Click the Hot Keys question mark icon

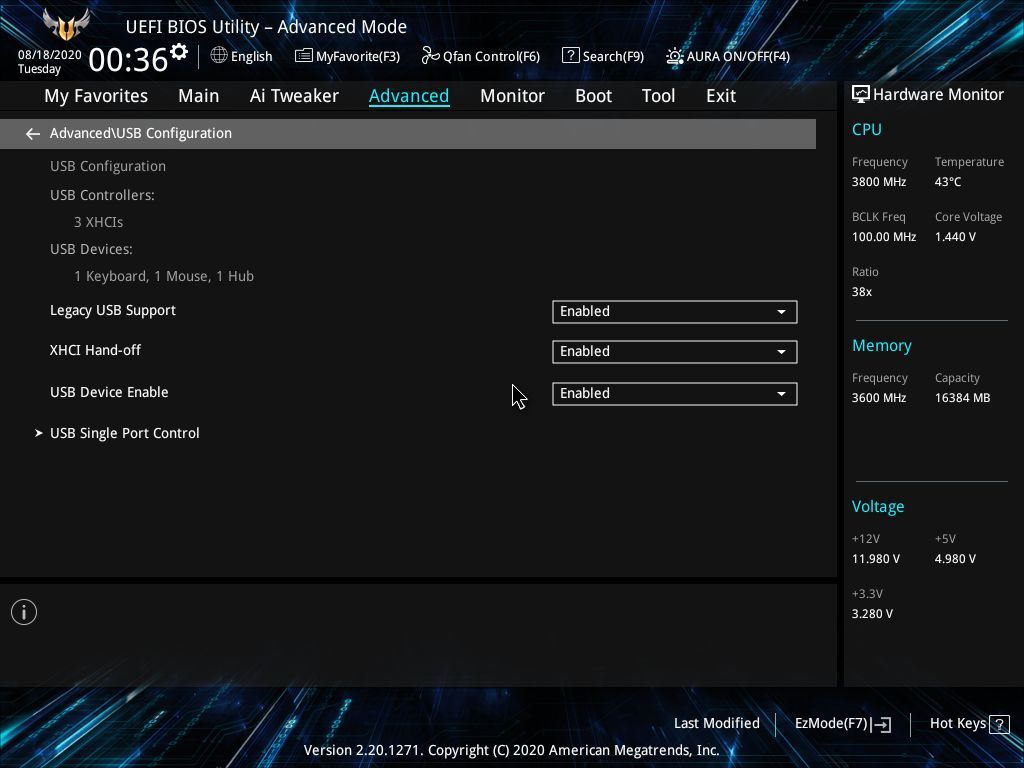999,724
